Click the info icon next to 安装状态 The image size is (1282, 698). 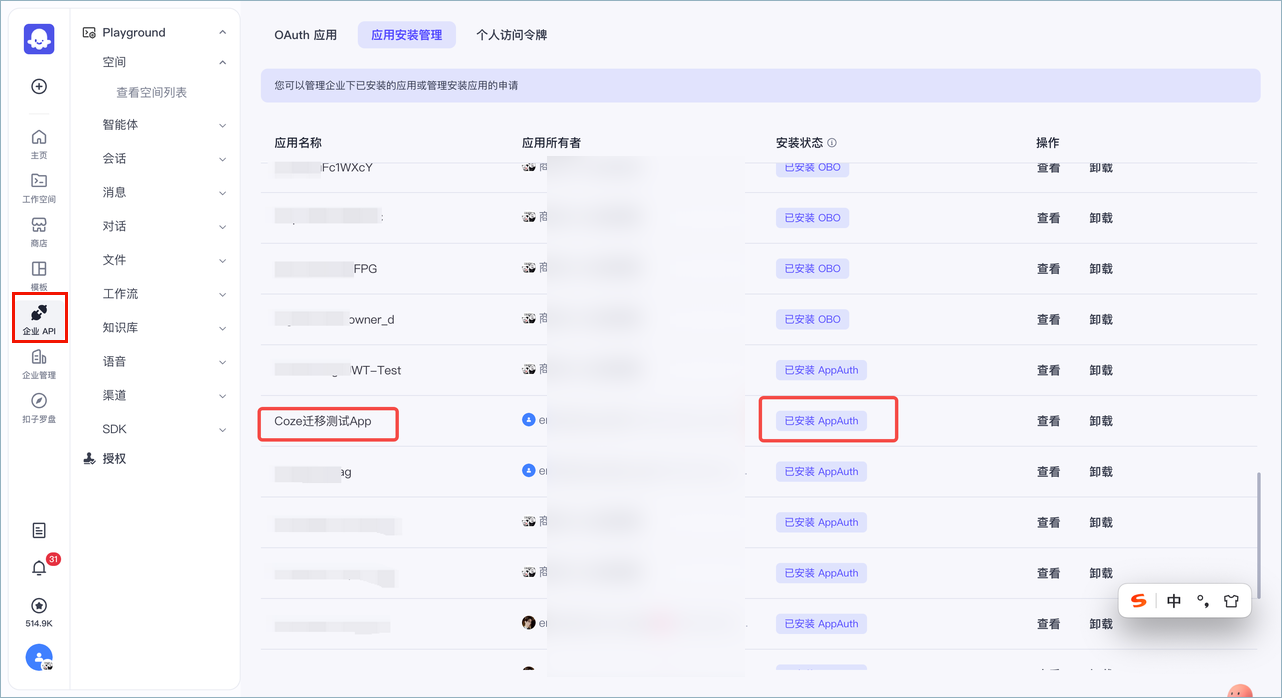(x=832, y=143)
